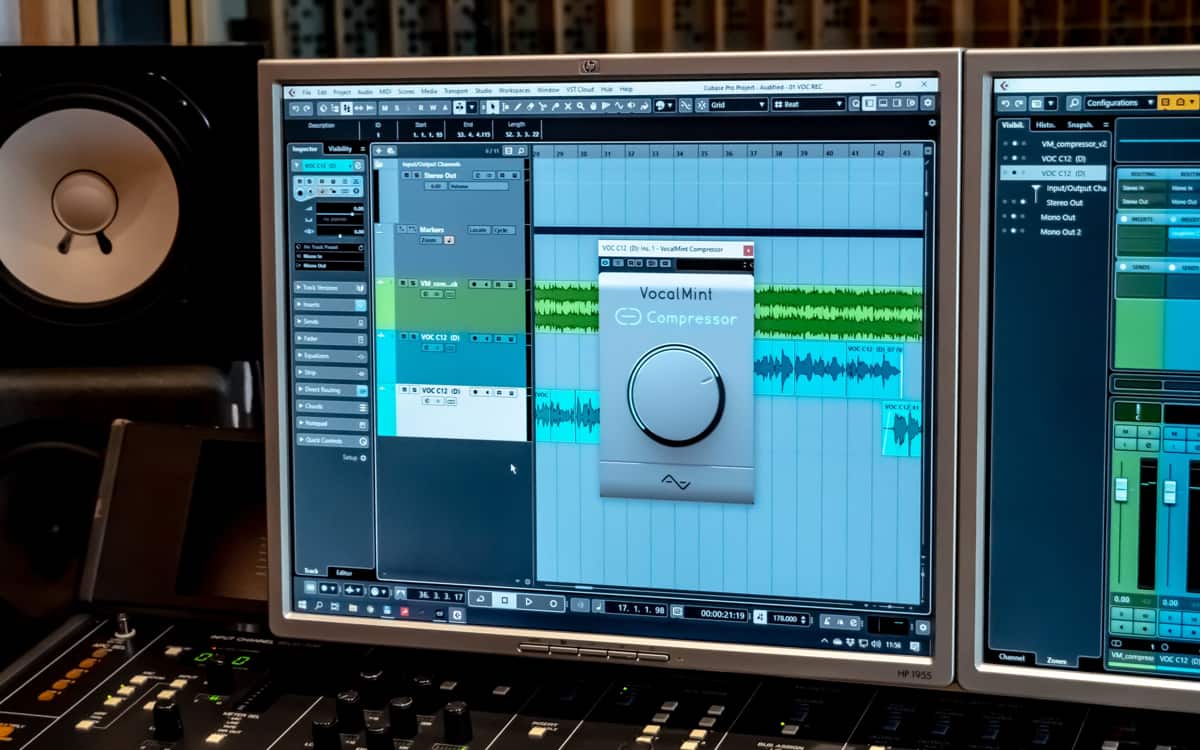The image size is (1200, 750).
Task: Expand the Direct Routing inspector section
Action: point(331,390)
